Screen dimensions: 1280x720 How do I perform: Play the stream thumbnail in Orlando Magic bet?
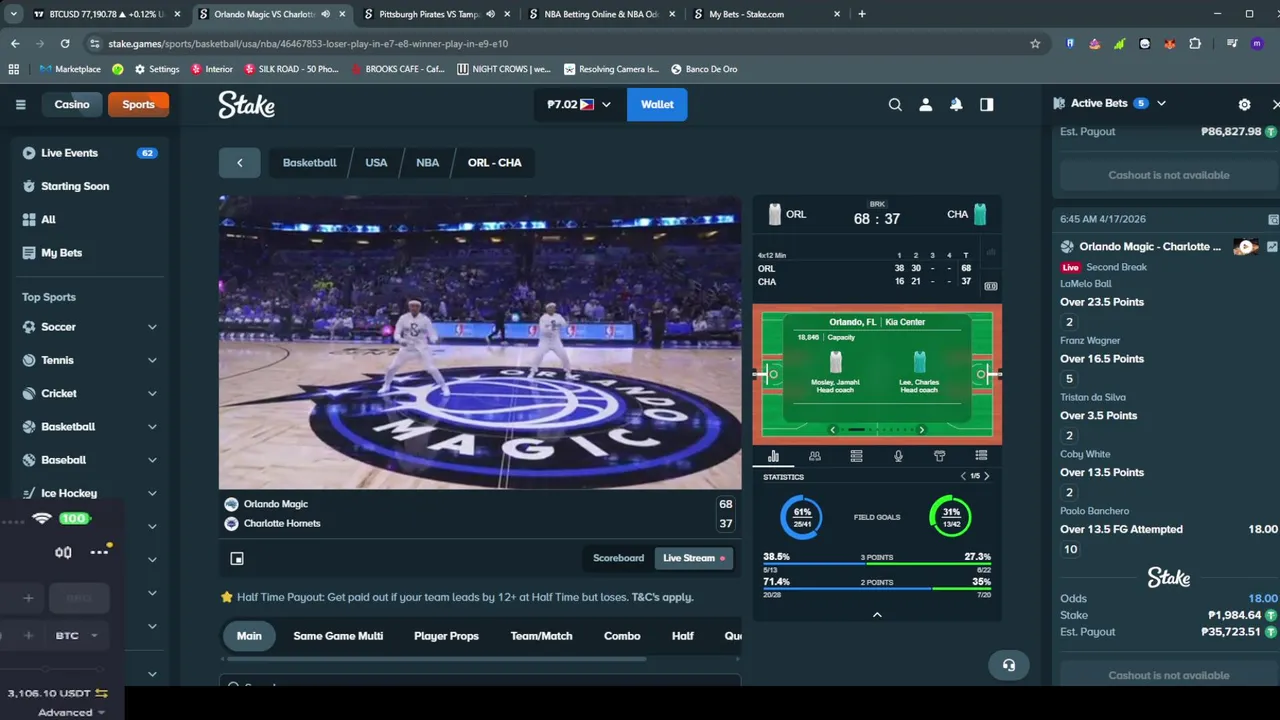pyautogui.click(x=1245, y=247)
